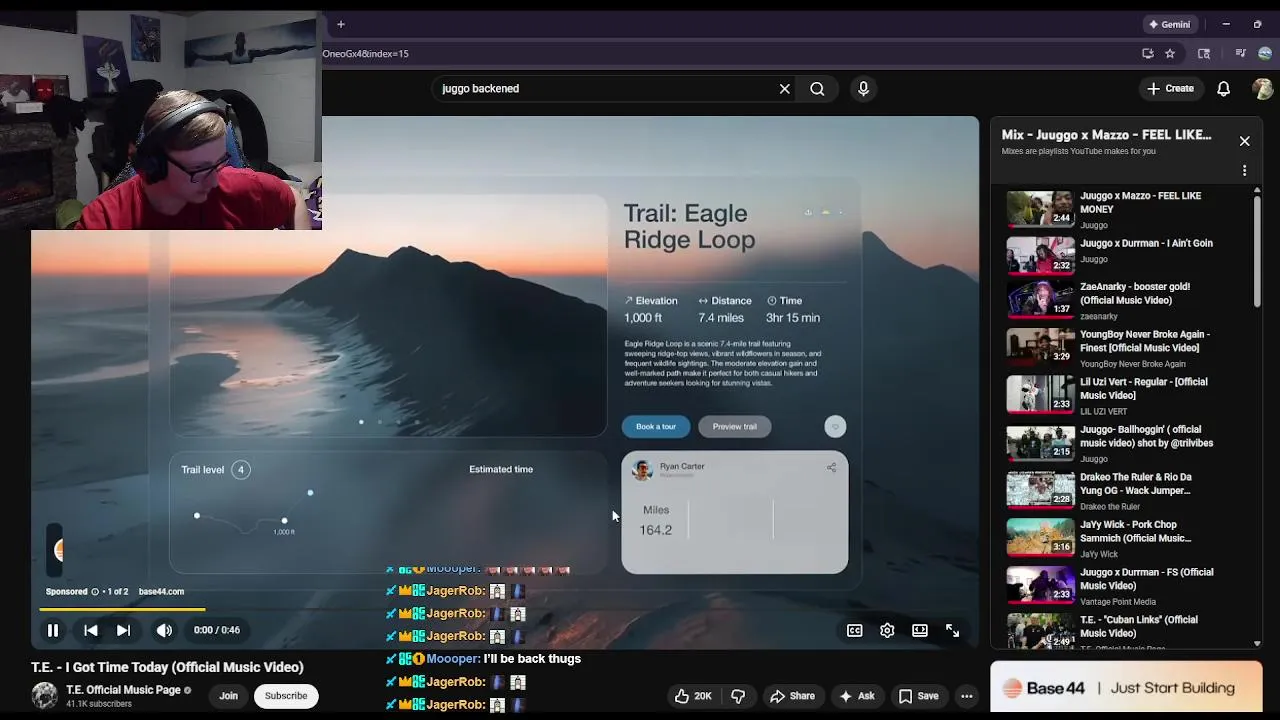The image size is (1280, 720).
Task: Click the share icon on Ryan Carter card
Action: click(x=831, y=467)
